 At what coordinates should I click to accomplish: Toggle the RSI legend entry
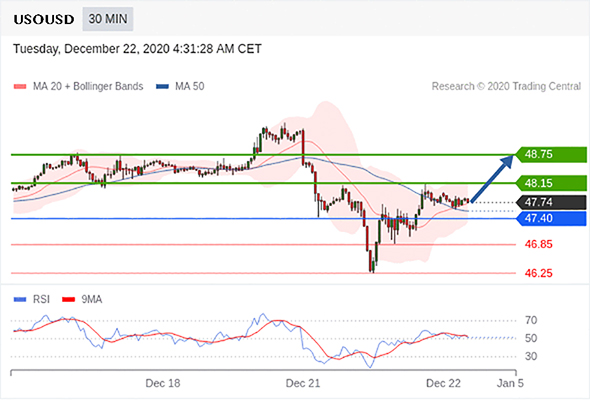(x=32, y=300)
